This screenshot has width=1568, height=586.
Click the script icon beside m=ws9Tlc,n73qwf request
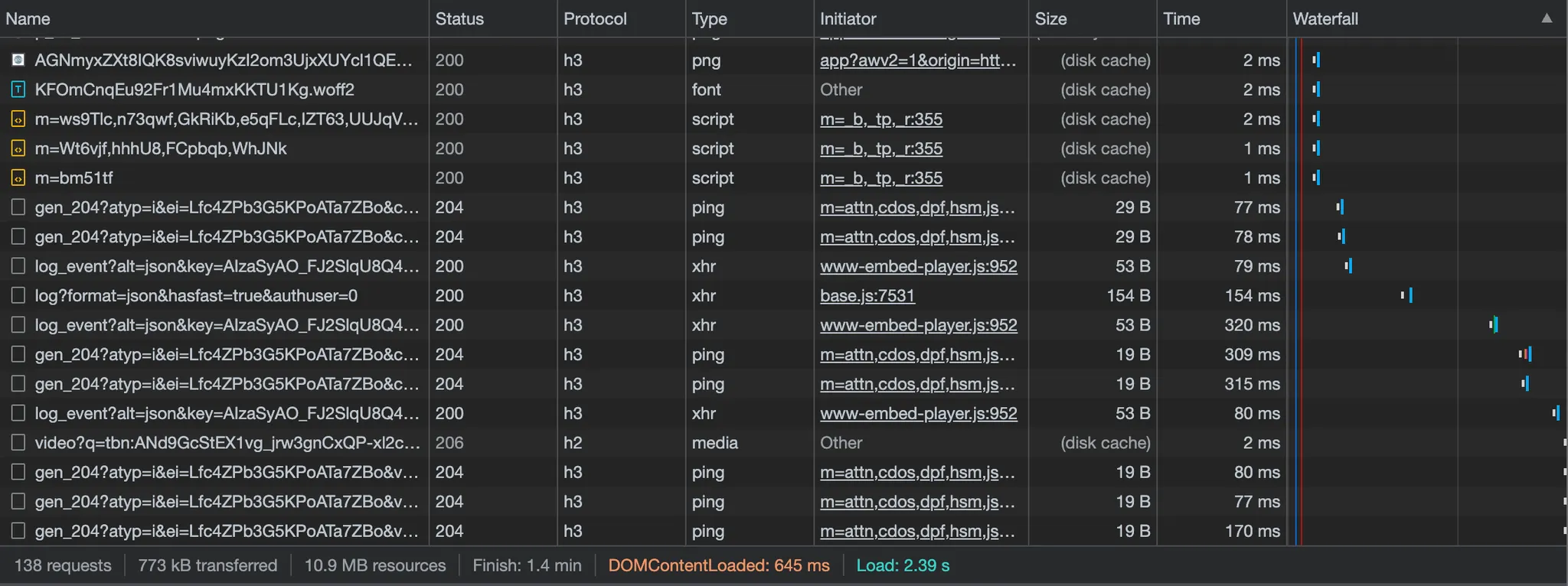click(18, 119)
